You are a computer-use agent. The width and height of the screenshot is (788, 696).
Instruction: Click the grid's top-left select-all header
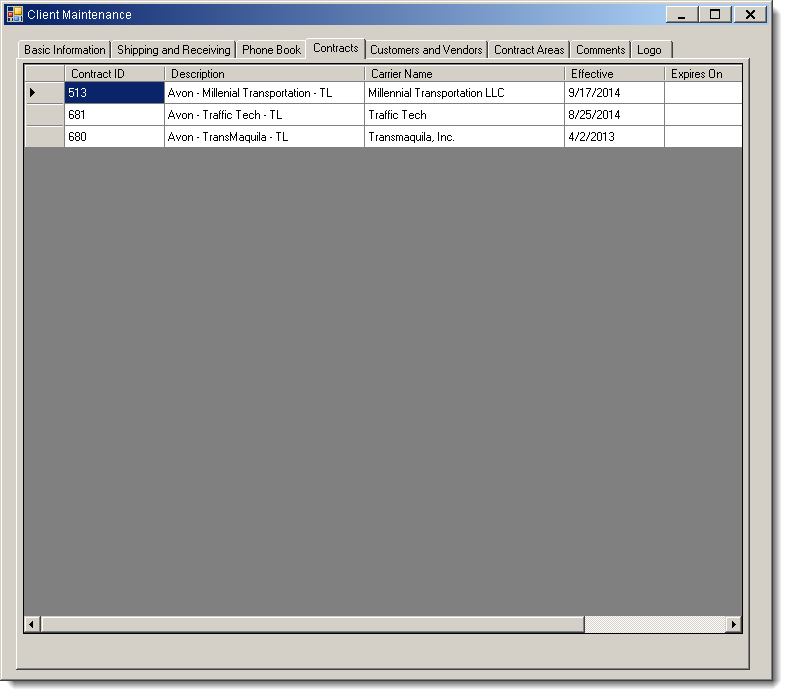pos(44,74)
